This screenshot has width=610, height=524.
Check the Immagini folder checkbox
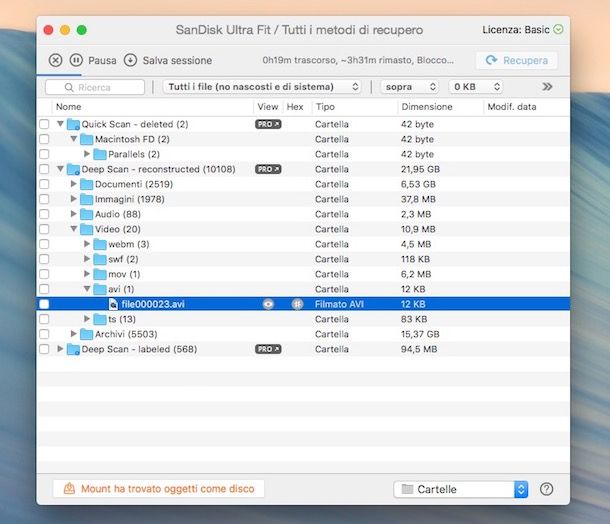tap(44, 199)
